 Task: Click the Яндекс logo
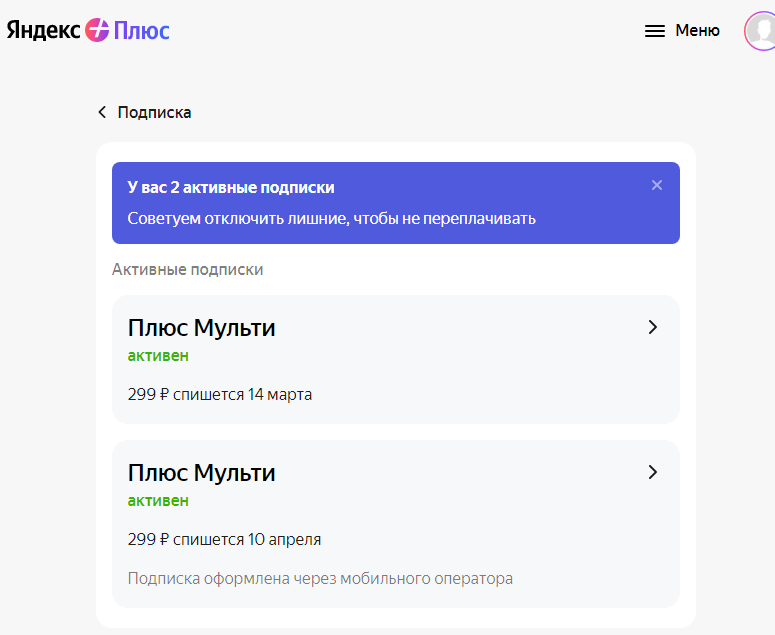[x=44, y=30]
